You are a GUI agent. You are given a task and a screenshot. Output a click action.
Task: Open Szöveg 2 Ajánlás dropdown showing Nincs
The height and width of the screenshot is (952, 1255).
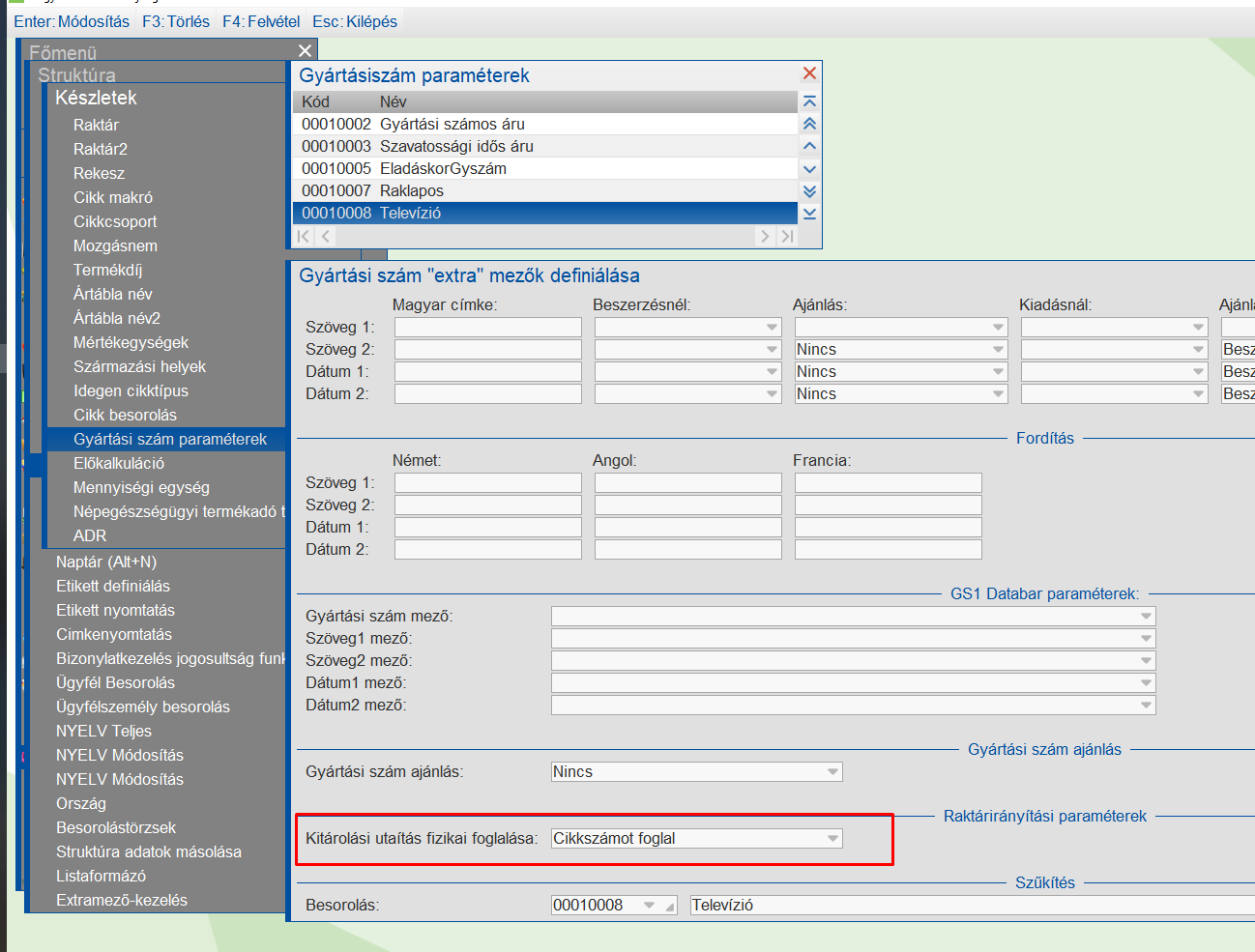[x=998, y=350]
